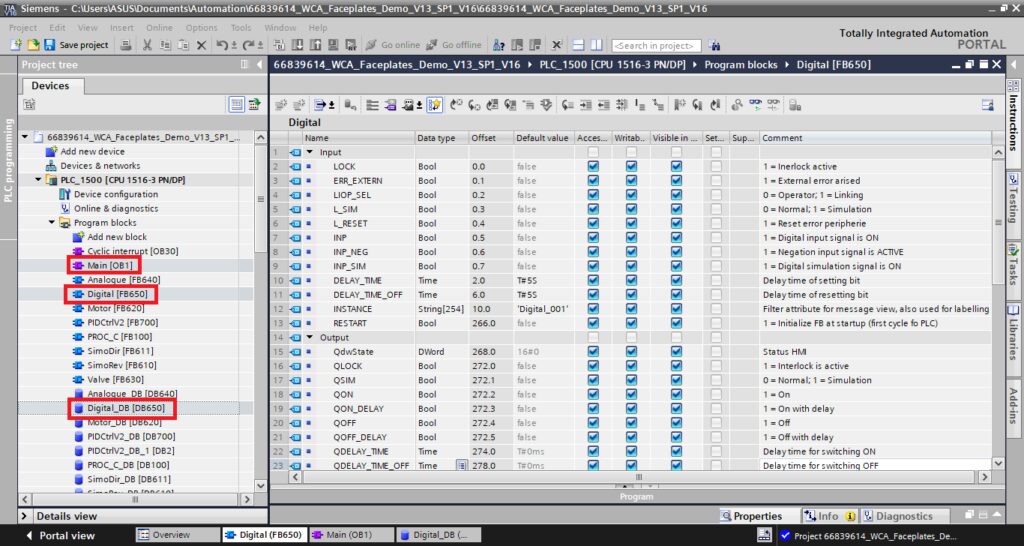This screenshot has width=1024, height=546.
Task: Toggle Writable checkbox for ERR_EXTERN row
Action: pos(631,181)
